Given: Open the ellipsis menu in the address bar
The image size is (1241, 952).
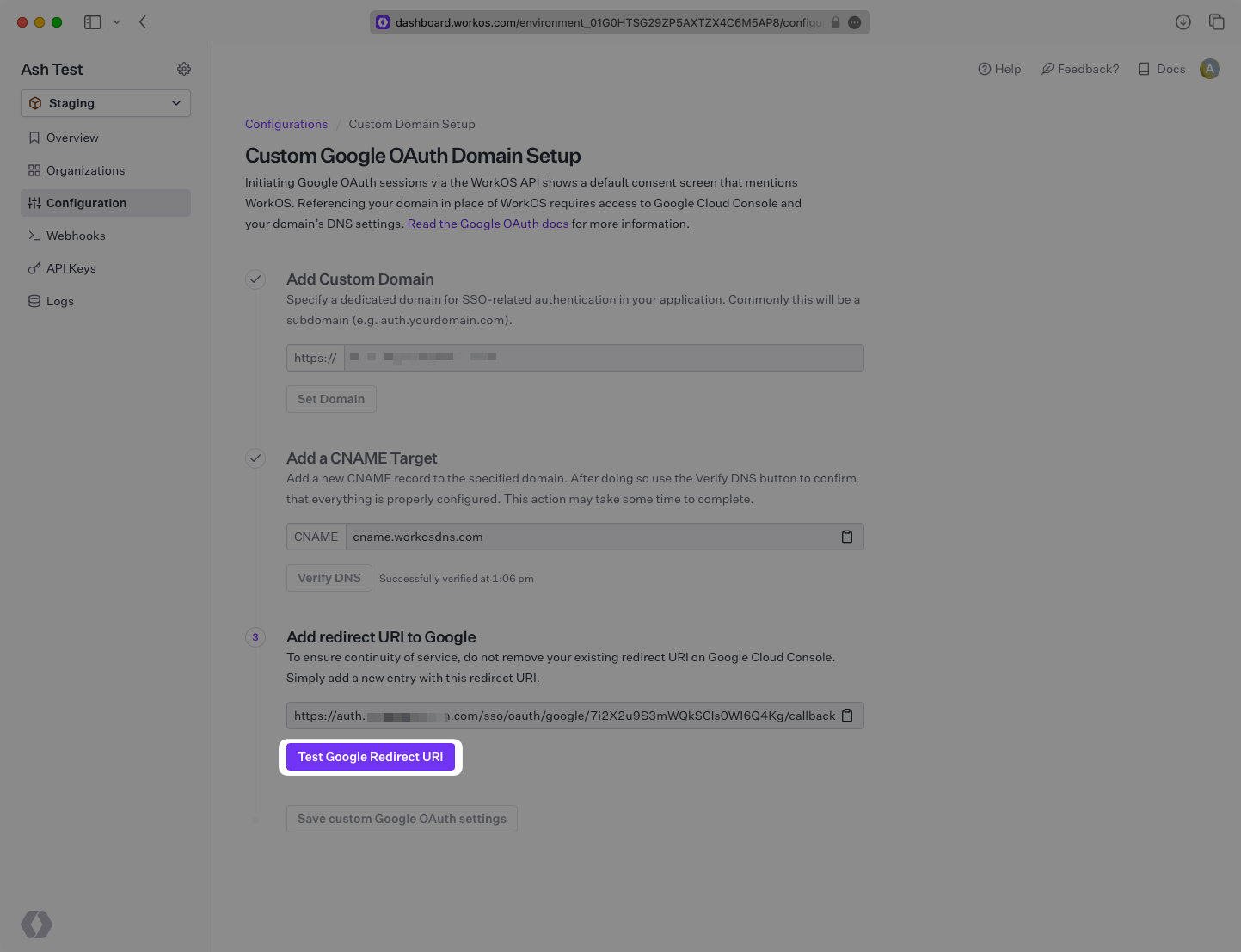Looking at the screenshot, I should [x=854, y=22].
